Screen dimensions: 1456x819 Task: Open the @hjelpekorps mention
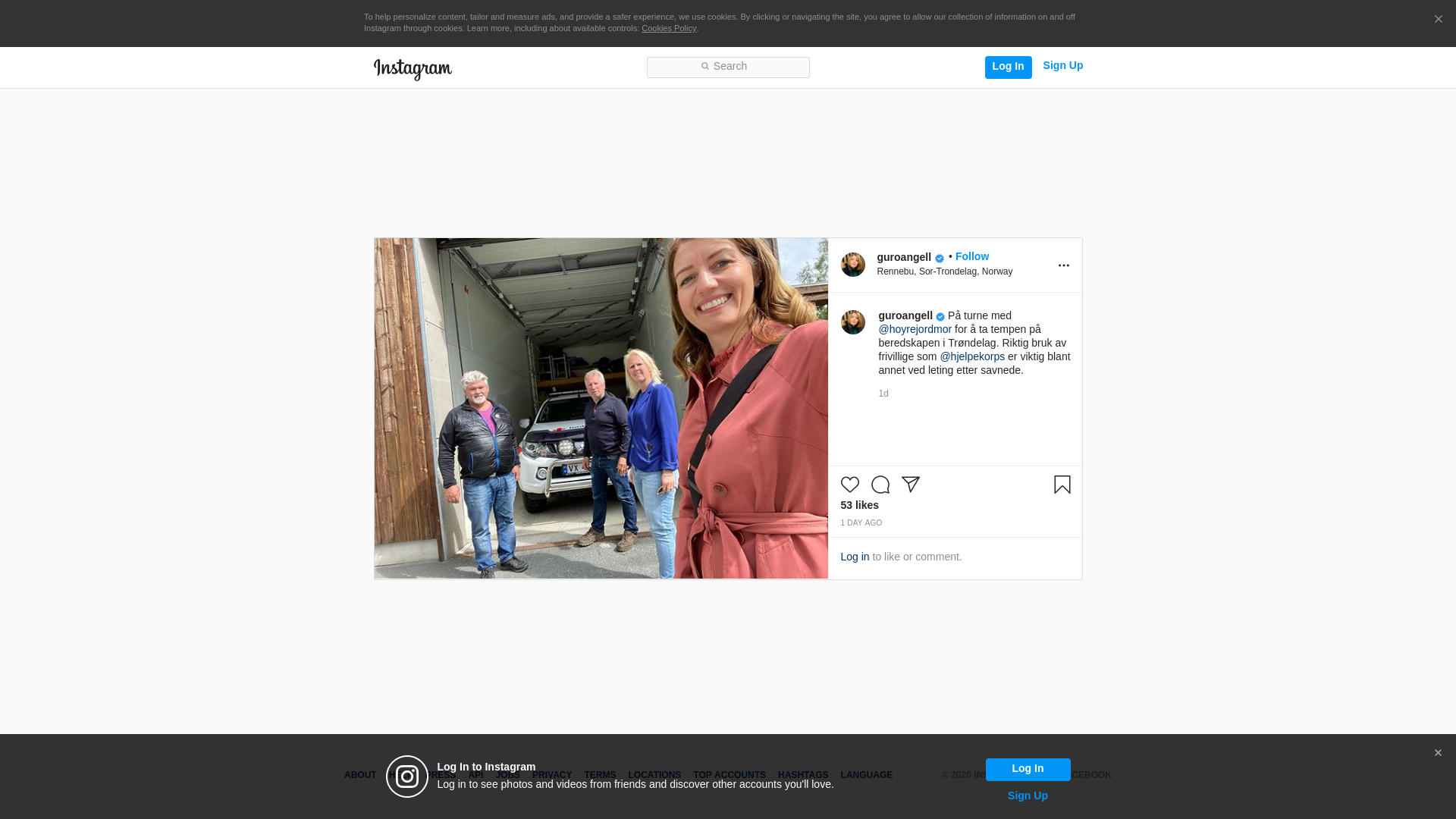click(972, 356)
